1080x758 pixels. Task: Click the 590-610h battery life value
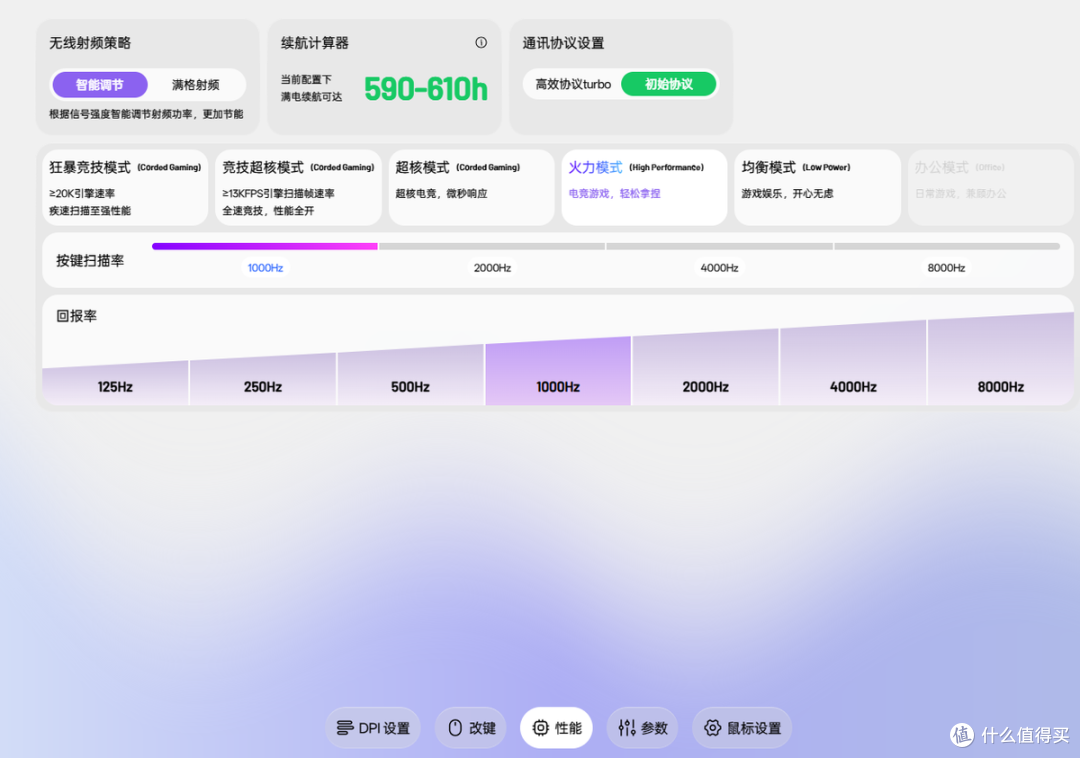(426, 89)
